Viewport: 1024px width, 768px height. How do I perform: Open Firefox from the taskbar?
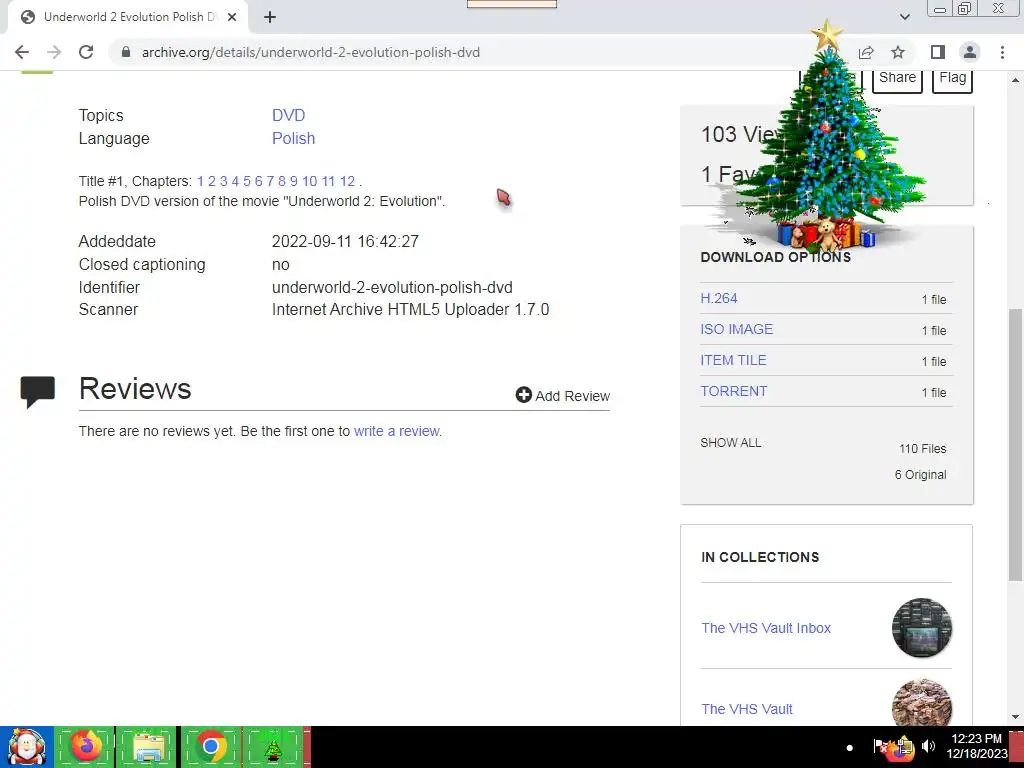click(85, 747)
